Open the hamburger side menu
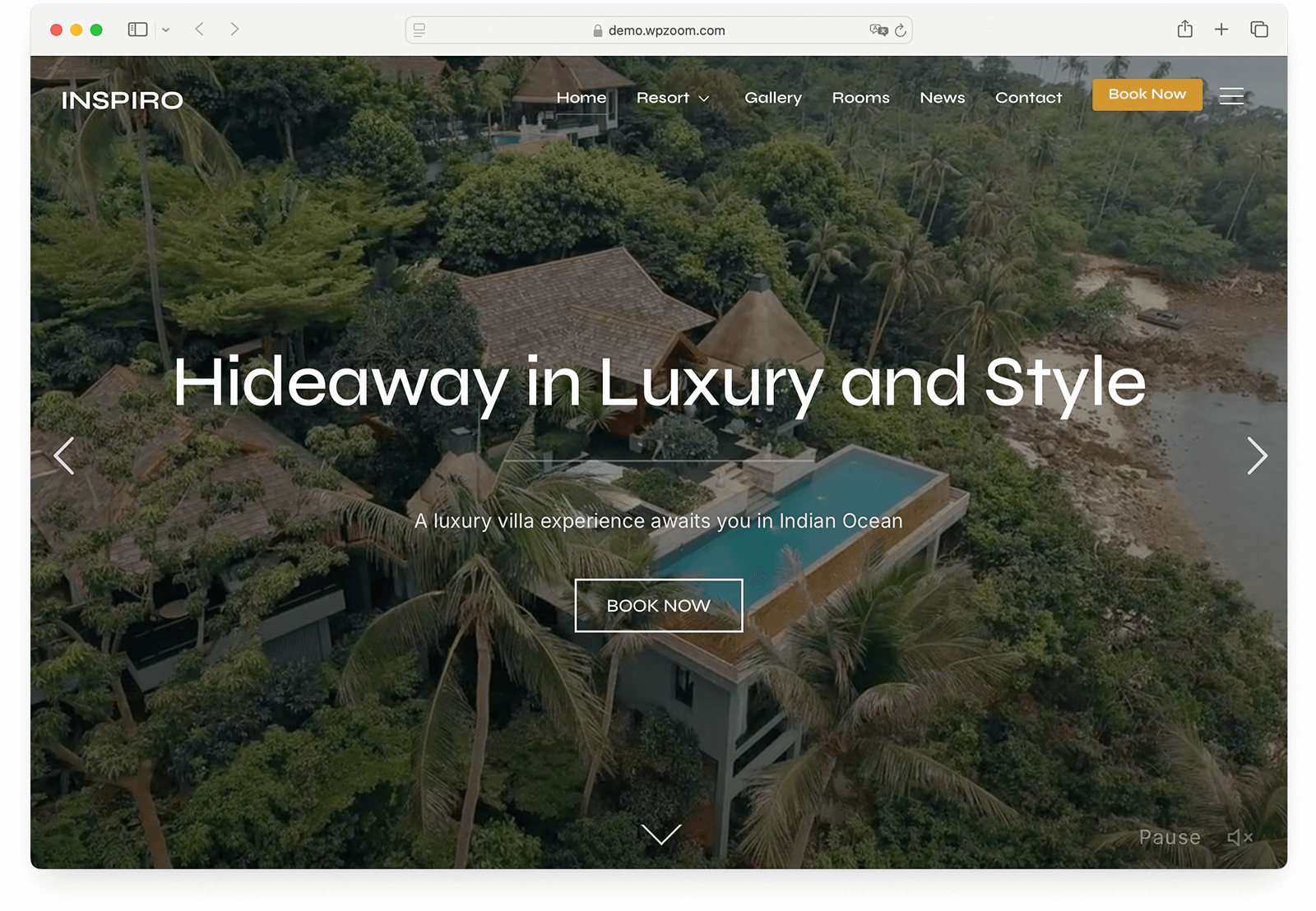 [x=1230, y=96]
